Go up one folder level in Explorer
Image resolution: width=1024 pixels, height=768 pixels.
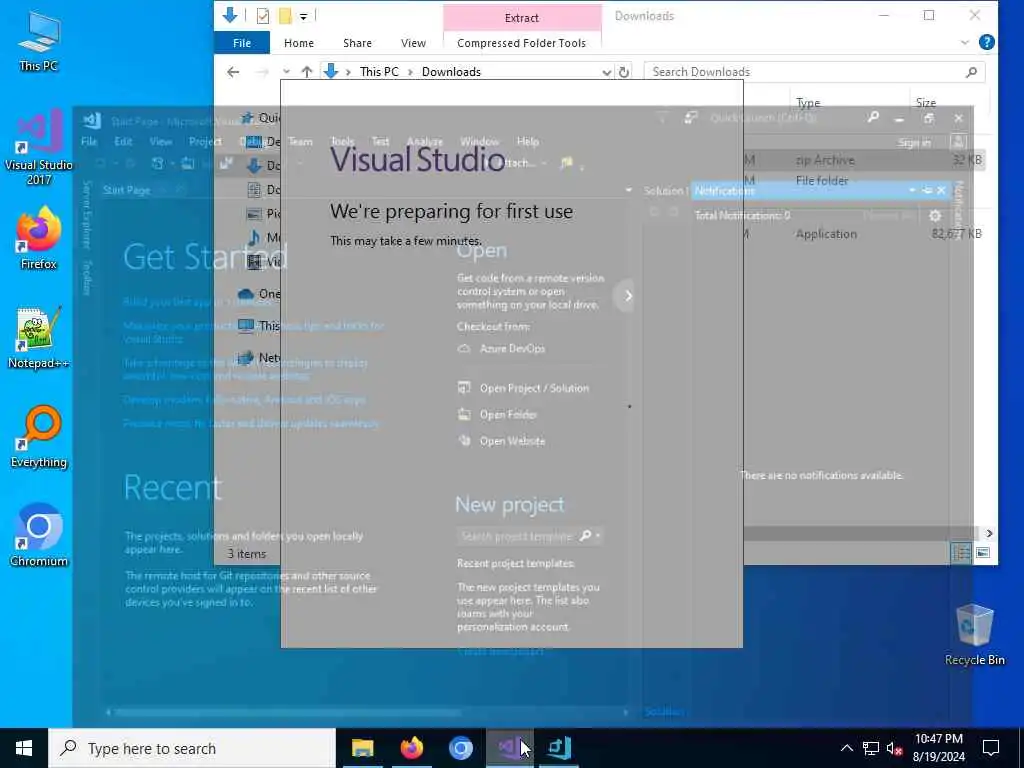(306, 72)
